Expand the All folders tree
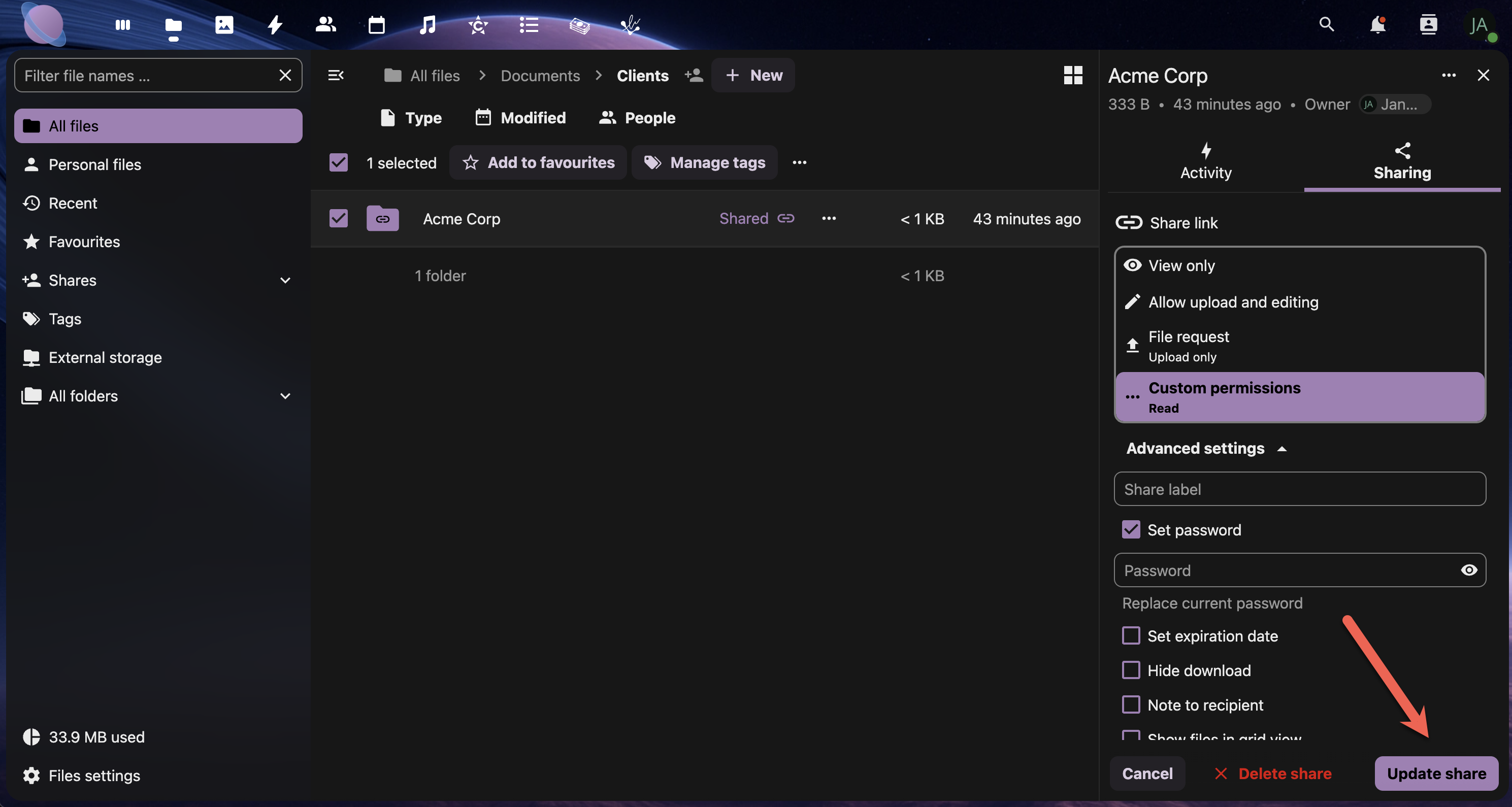This screenshot has height=807, width=1512. (285, 396)
